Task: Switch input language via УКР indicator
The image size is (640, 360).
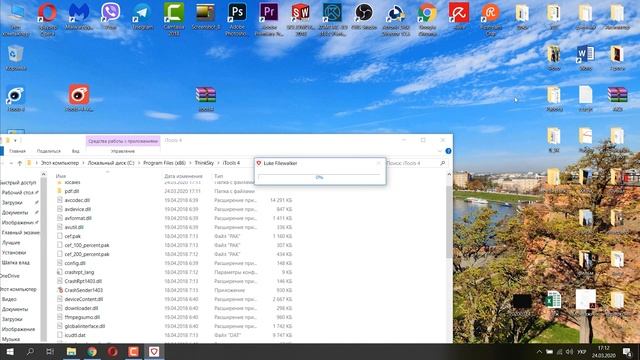Action: (582, 351)
